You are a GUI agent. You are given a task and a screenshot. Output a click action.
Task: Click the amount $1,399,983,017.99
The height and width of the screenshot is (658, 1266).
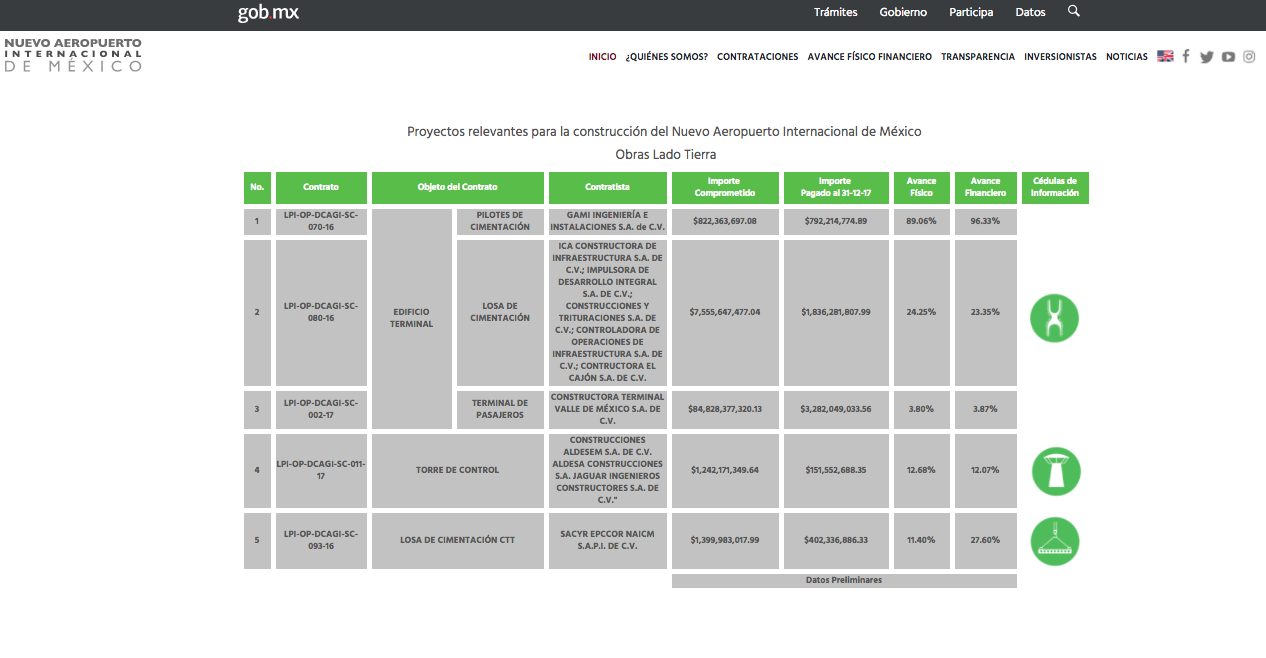725,541
